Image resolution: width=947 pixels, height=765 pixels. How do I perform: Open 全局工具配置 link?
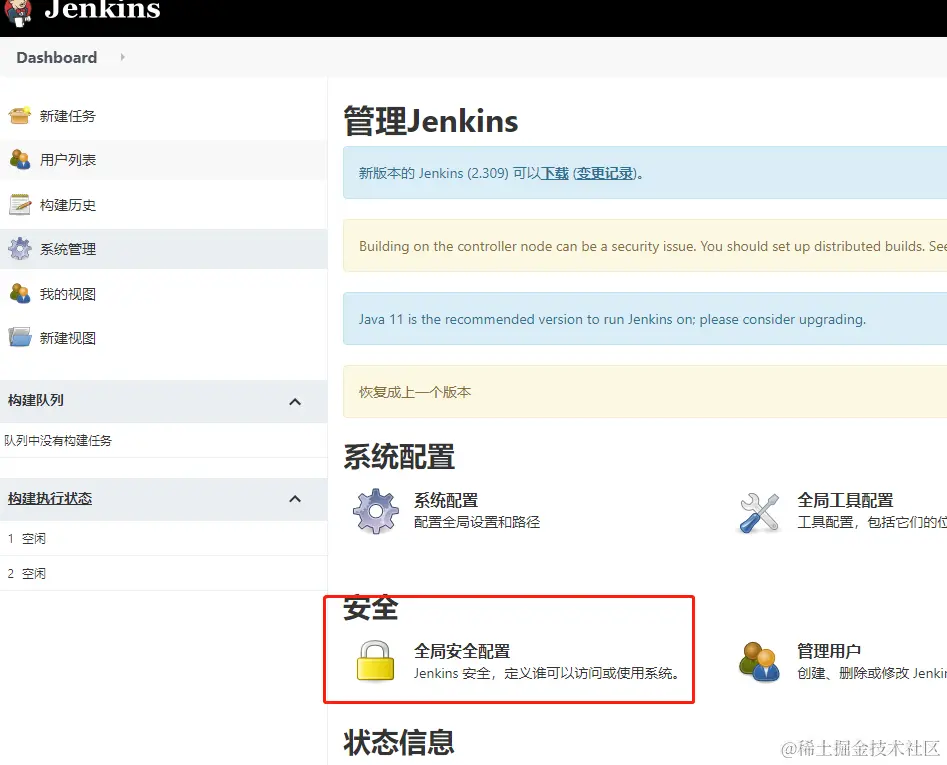click(845, 501)
